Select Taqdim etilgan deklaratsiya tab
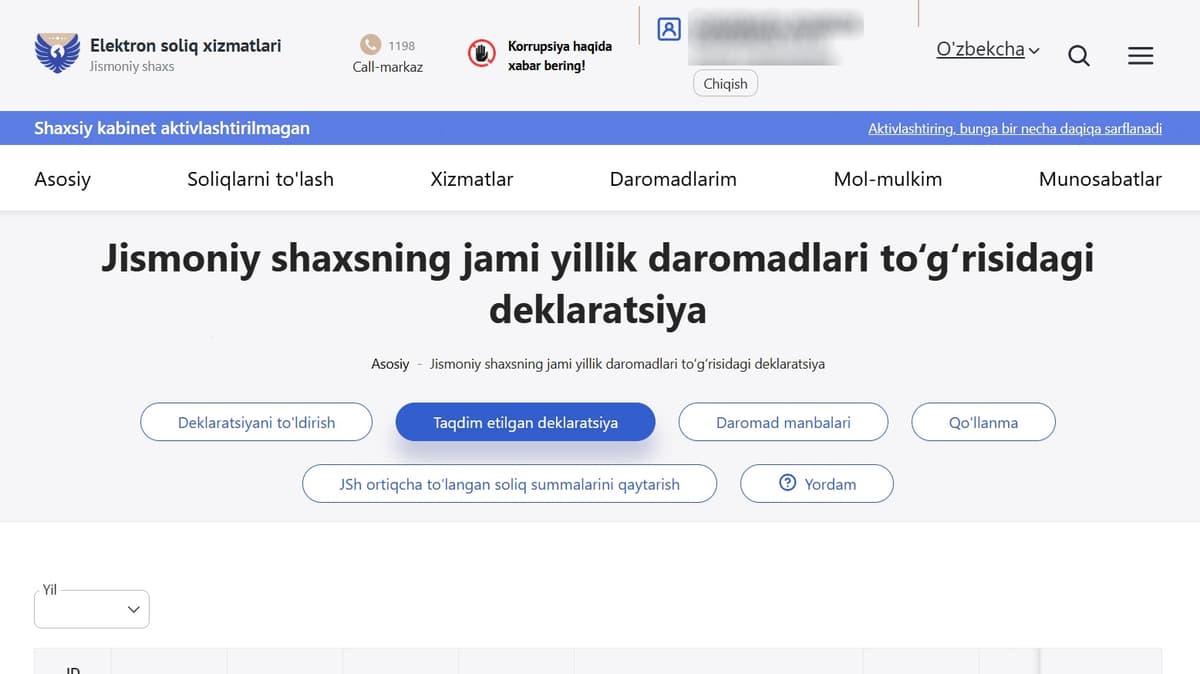The image size is (1200, 674). [x=526, y=422]
